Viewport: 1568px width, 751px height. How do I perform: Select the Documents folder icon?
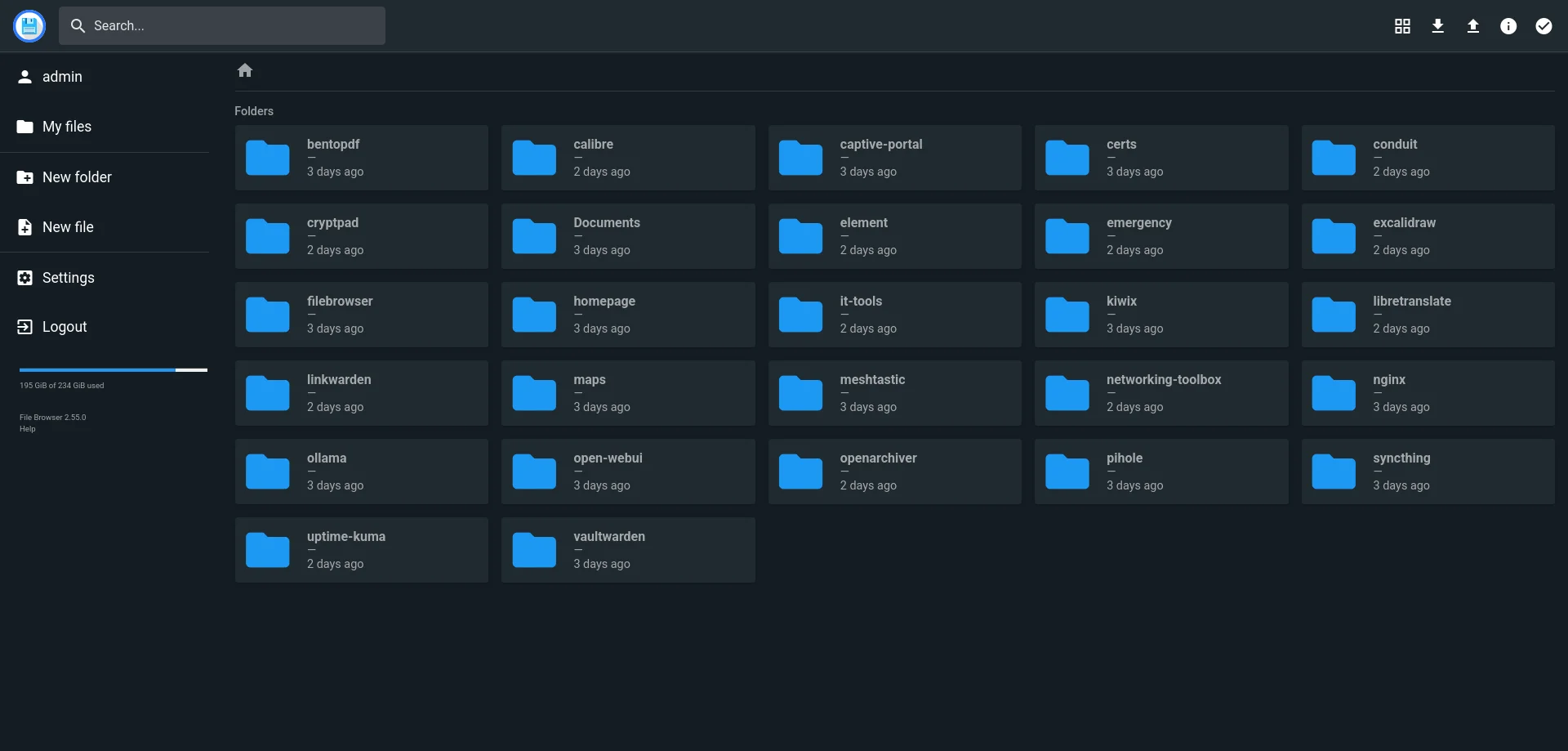534,236
